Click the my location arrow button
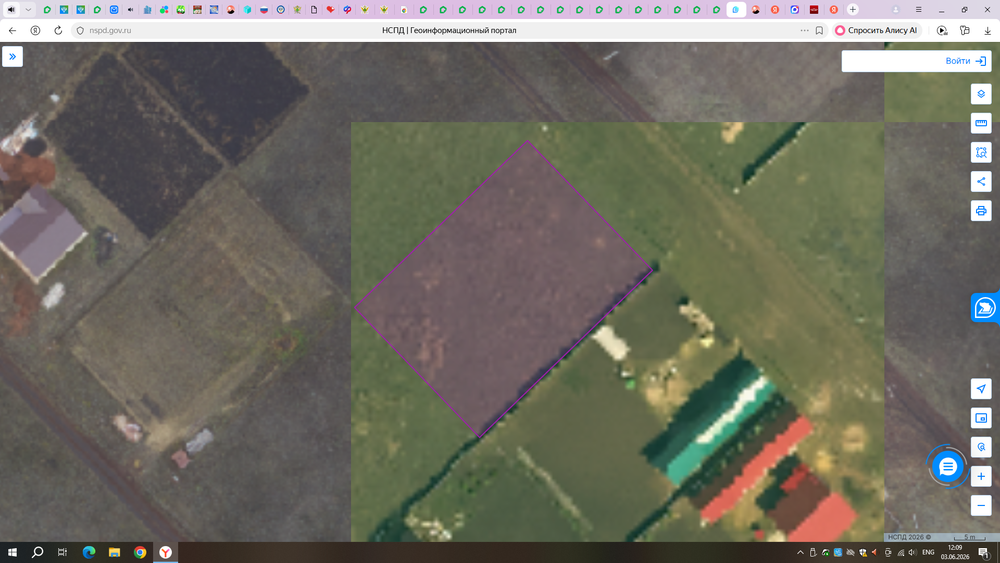1000x563 pixels. point(981,389)
